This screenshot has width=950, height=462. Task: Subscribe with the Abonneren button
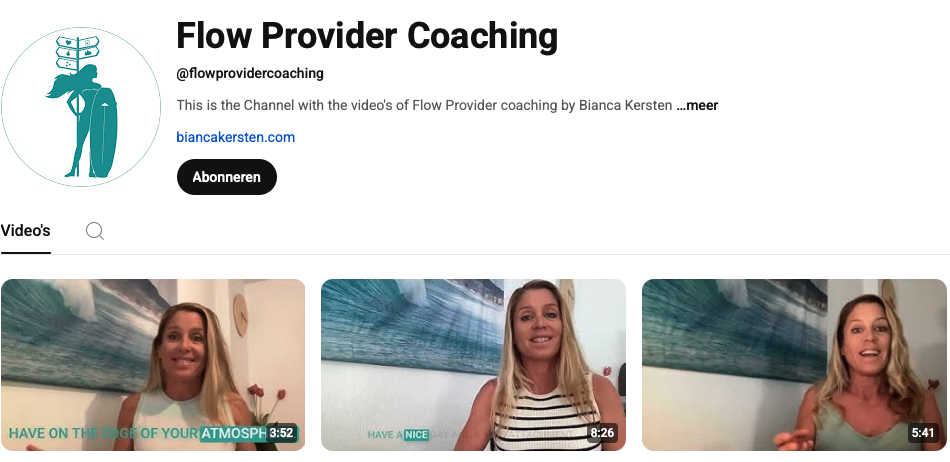pyautogui.click(x=227, y=177)
